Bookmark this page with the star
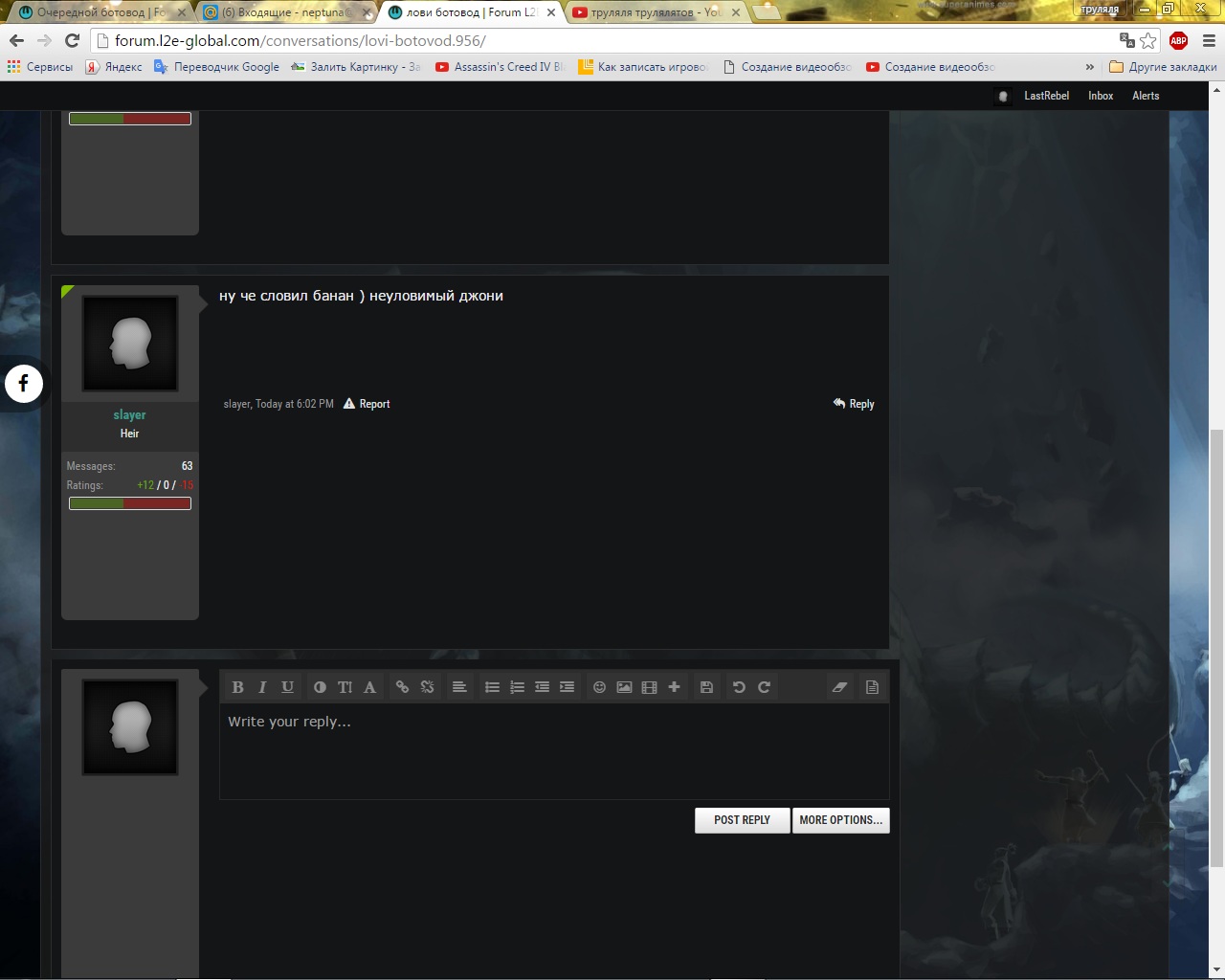The height and width of the screenshot is (980, 1225). tap(1148, 40)
